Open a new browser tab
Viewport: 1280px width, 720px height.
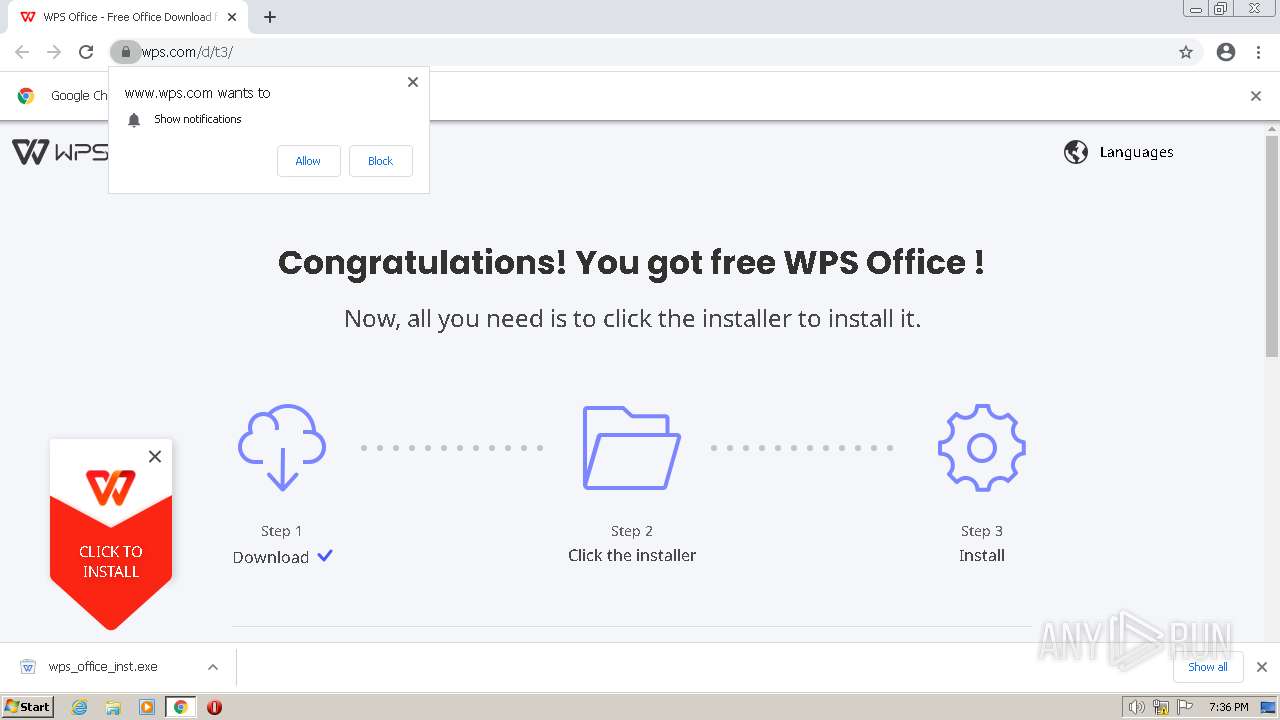(270, 17)
